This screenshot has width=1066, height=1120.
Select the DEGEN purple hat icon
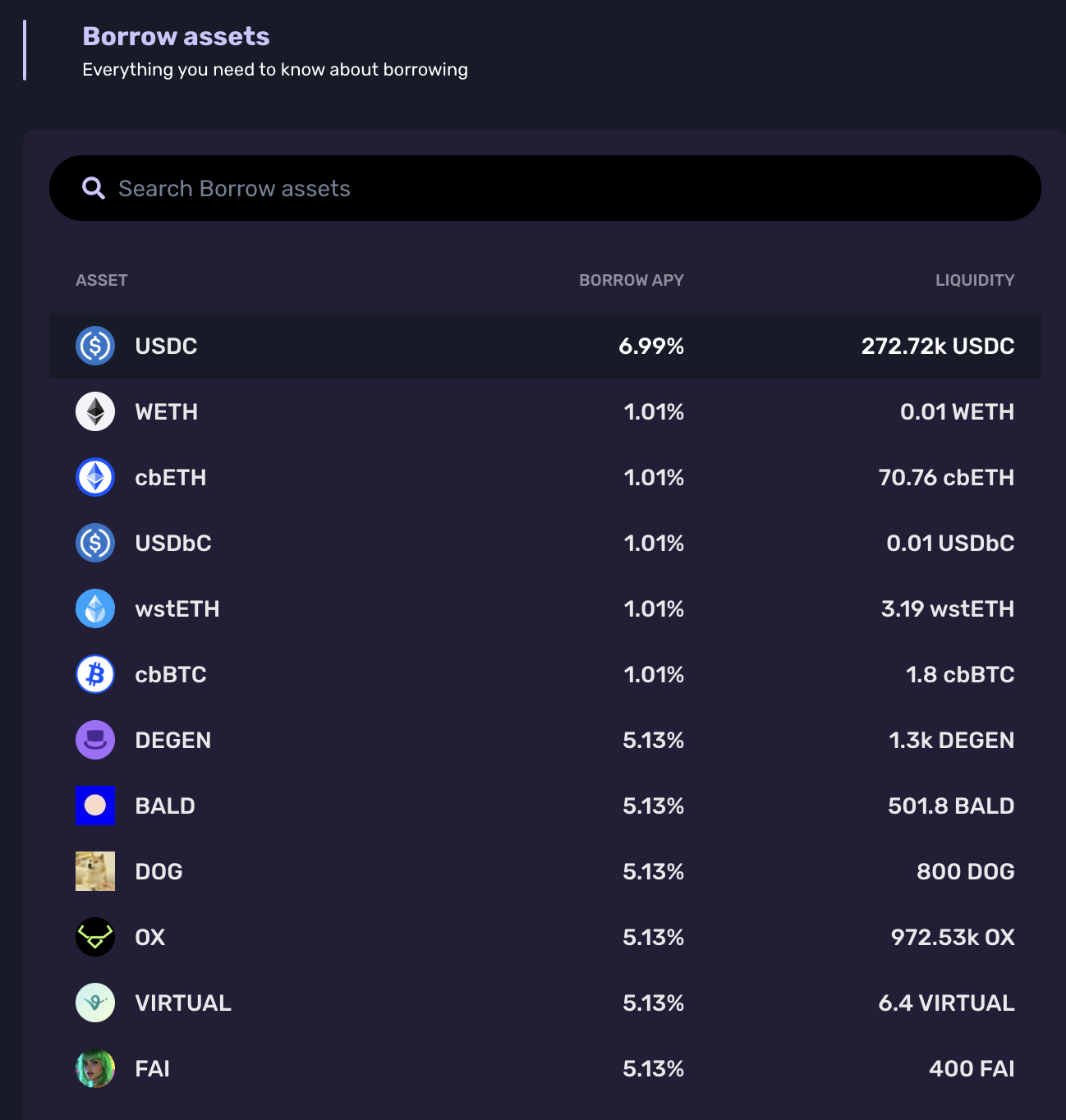tap(95, 740)
